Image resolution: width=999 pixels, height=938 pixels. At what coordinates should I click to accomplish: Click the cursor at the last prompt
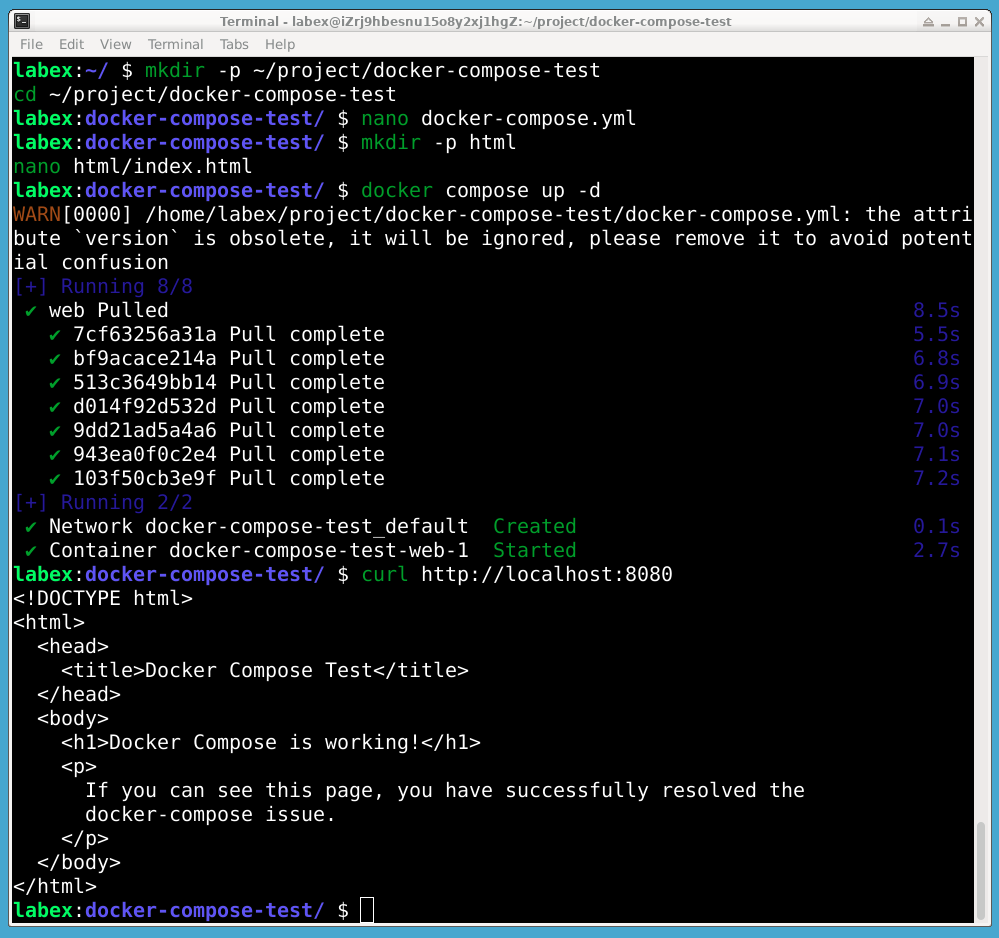(x=367, y=910)
